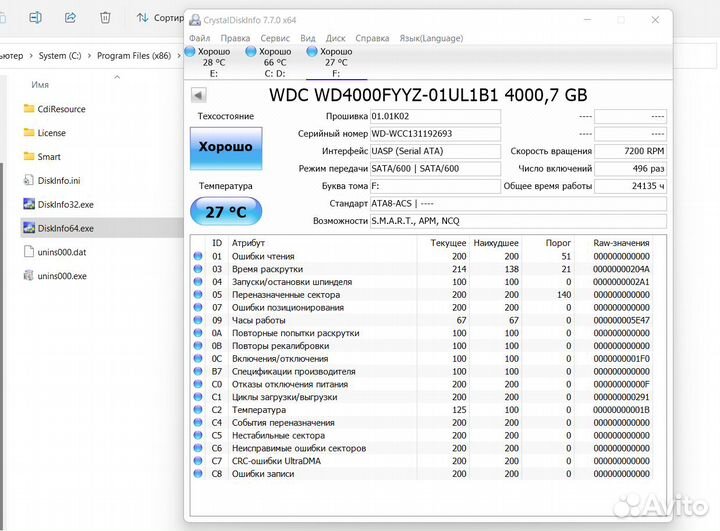
Task: Expand chevron after System (C:) breadcrumb
Action: (x=89, y=56)
